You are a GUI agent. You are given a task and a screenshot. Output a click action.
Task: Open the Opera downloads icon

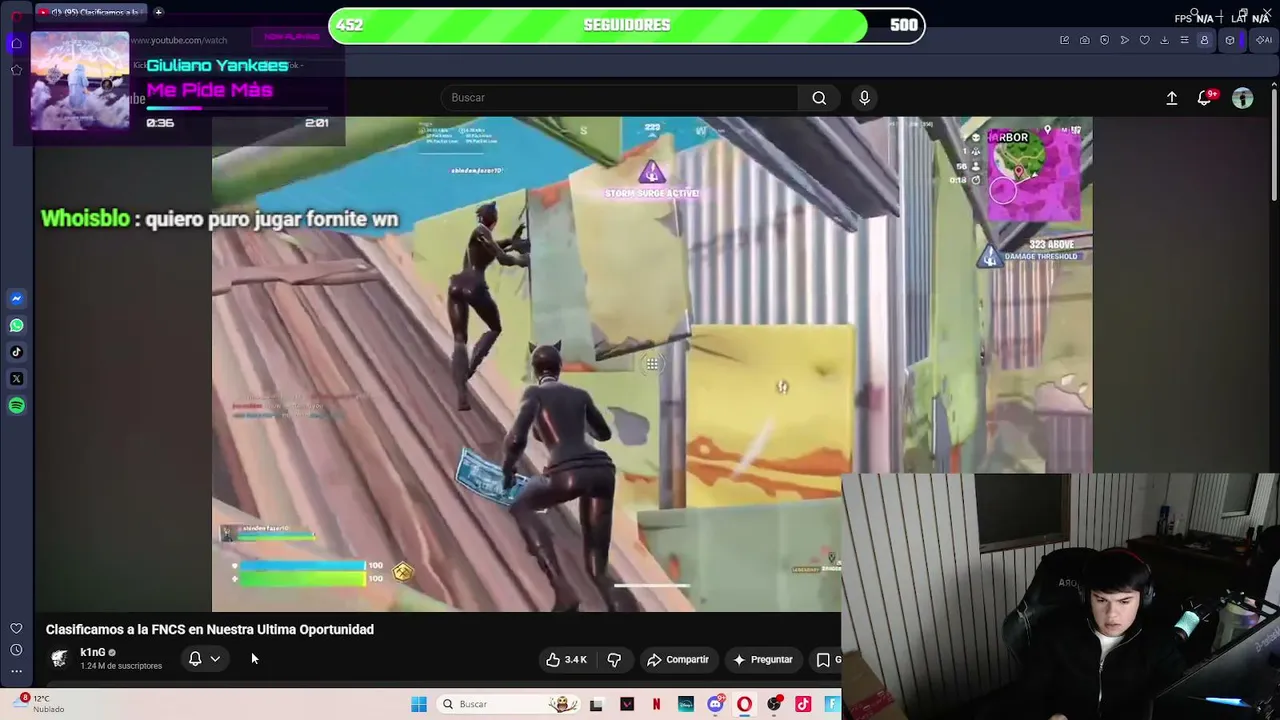pyautogui.click(x=1164, y=40)
